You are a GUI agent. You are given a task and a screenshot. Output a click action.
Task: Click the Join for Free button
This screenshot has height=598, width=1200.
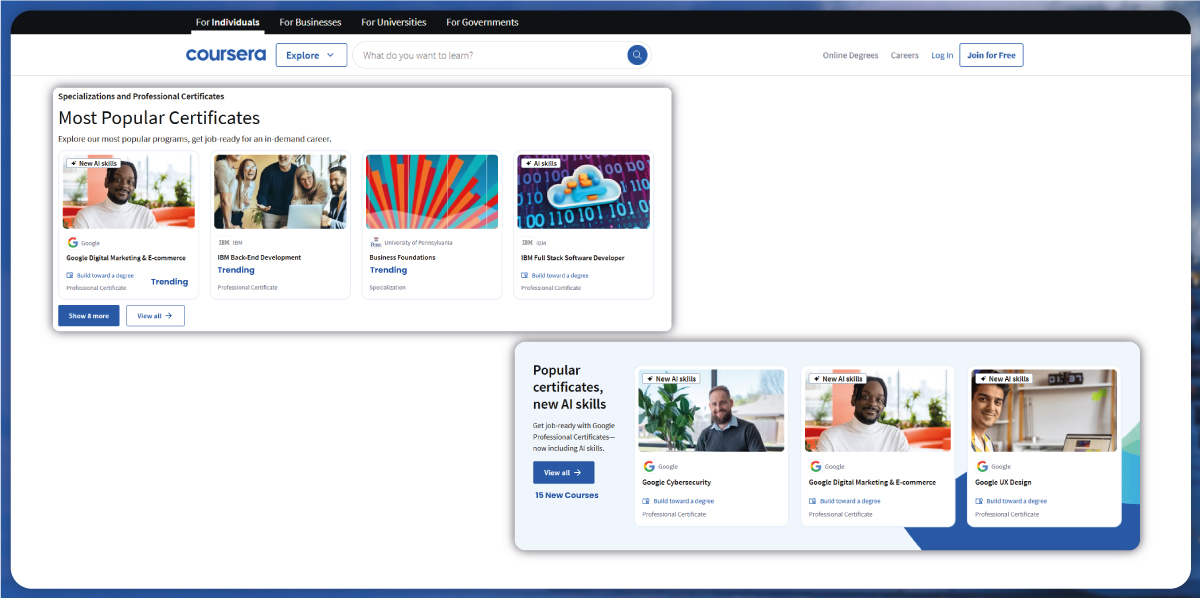tap(991, 55)
